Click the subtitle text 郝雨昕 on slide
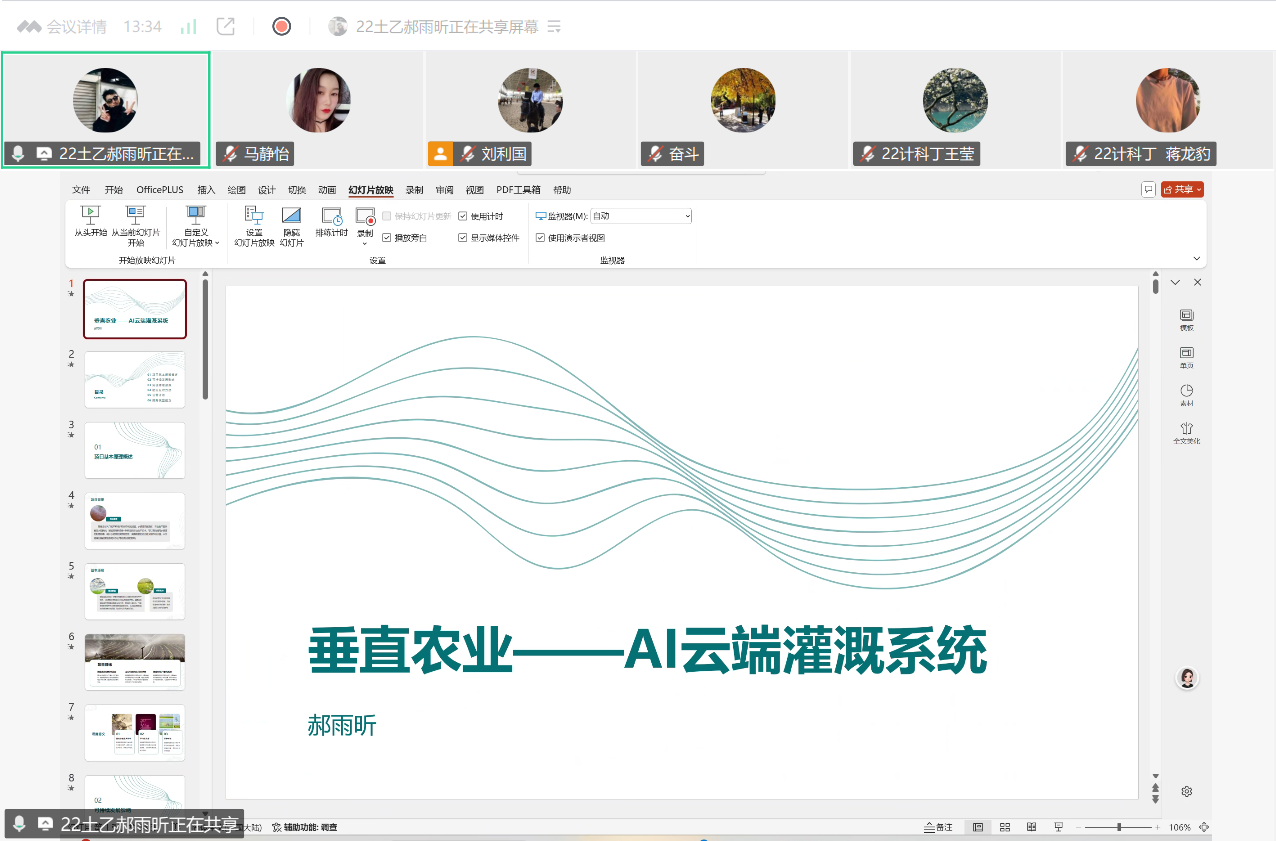 [342, 725]
